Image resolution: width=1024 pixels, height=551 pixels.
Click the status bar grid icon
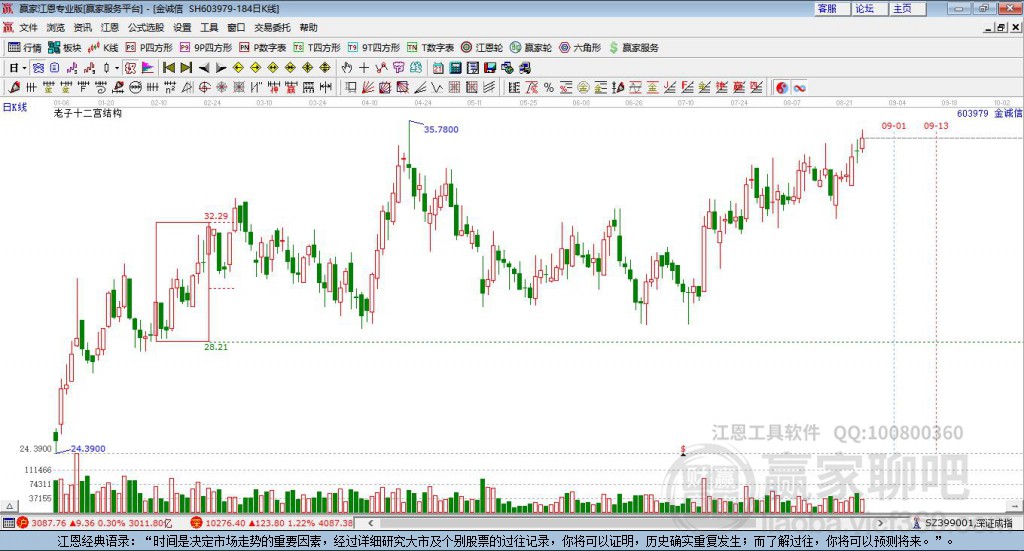click(x=8, y=523)
